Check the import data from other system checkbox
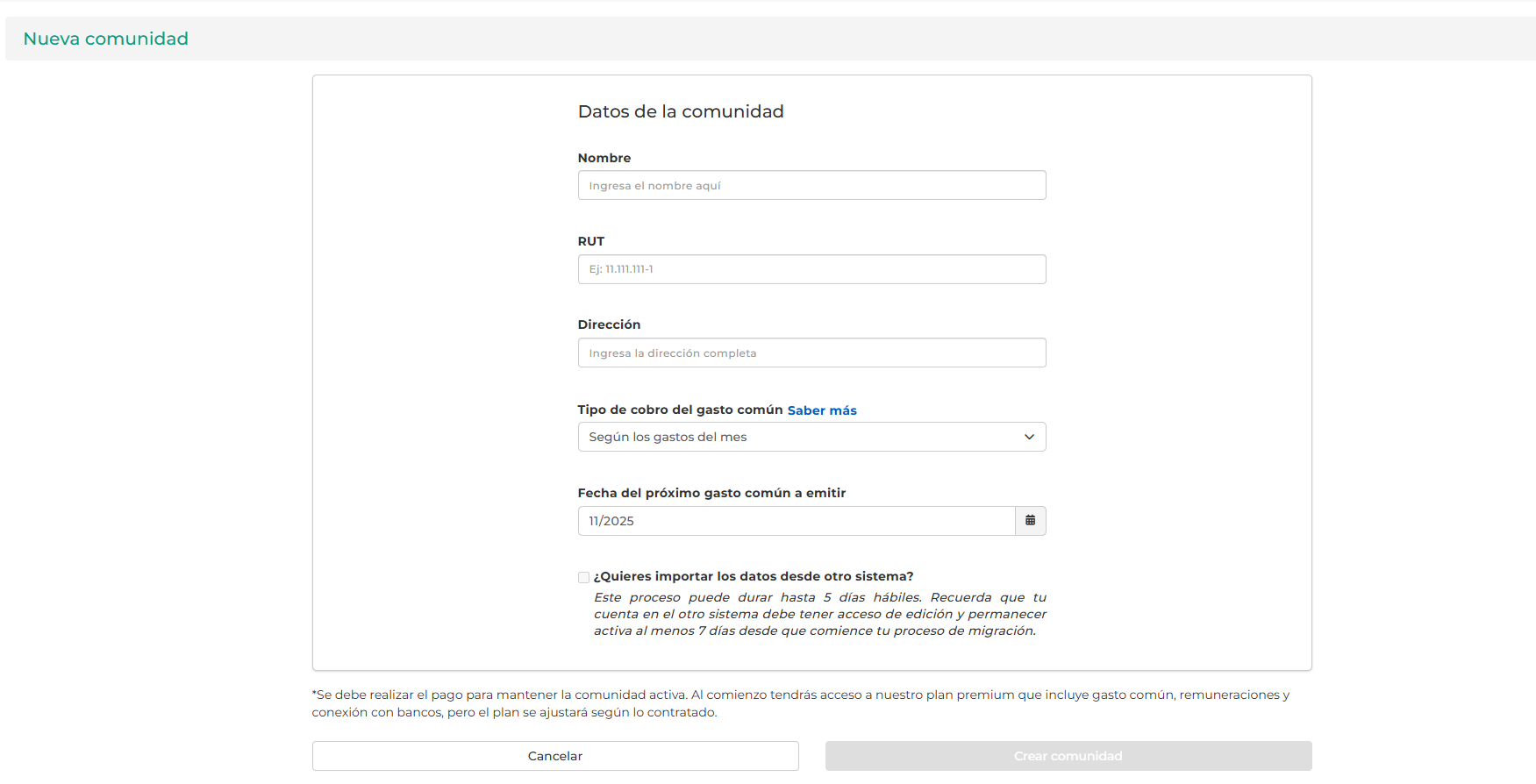The image size is (1536, 784). coord(583,577)
